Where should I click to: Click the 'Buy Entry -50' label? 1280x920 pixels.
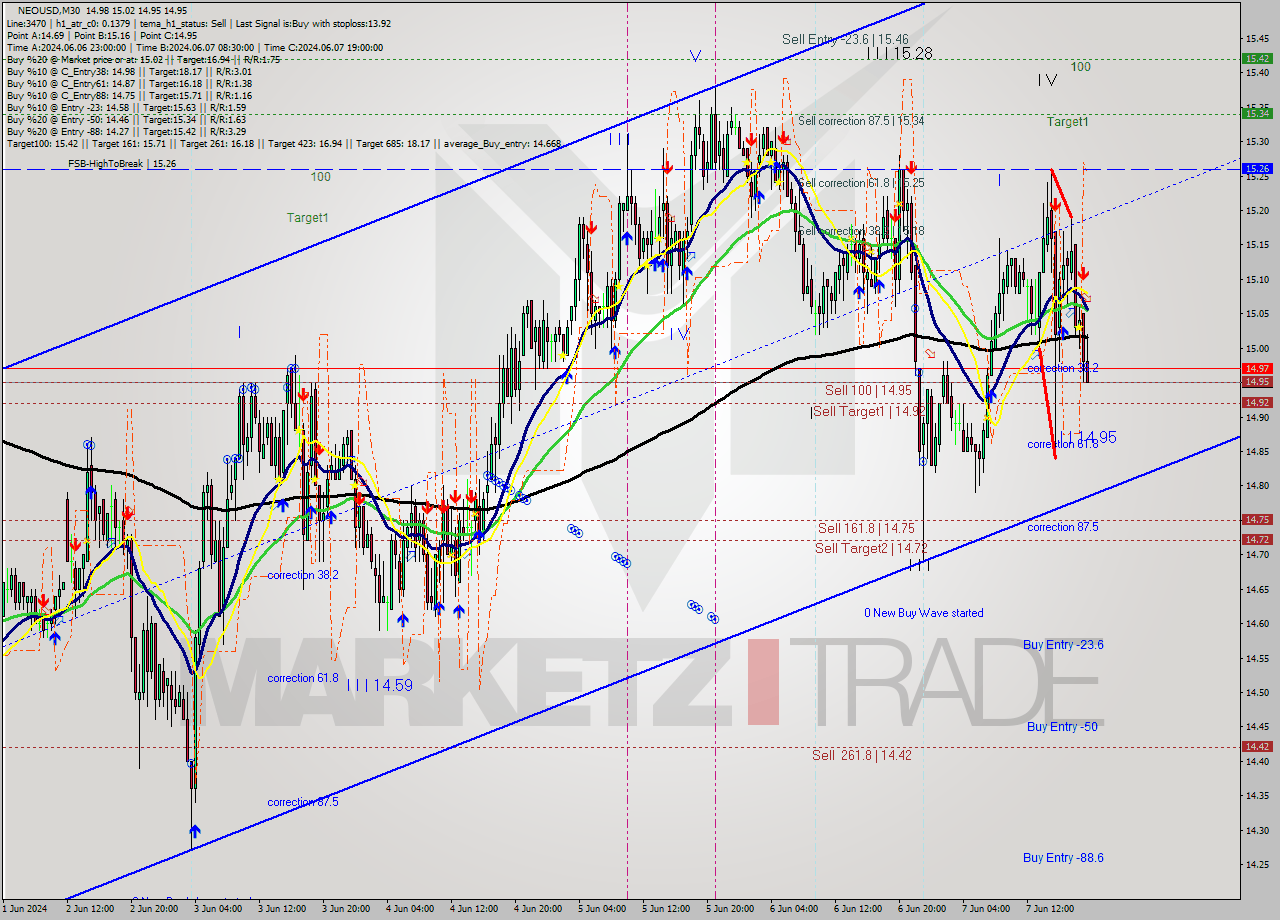click(1062, 727)
